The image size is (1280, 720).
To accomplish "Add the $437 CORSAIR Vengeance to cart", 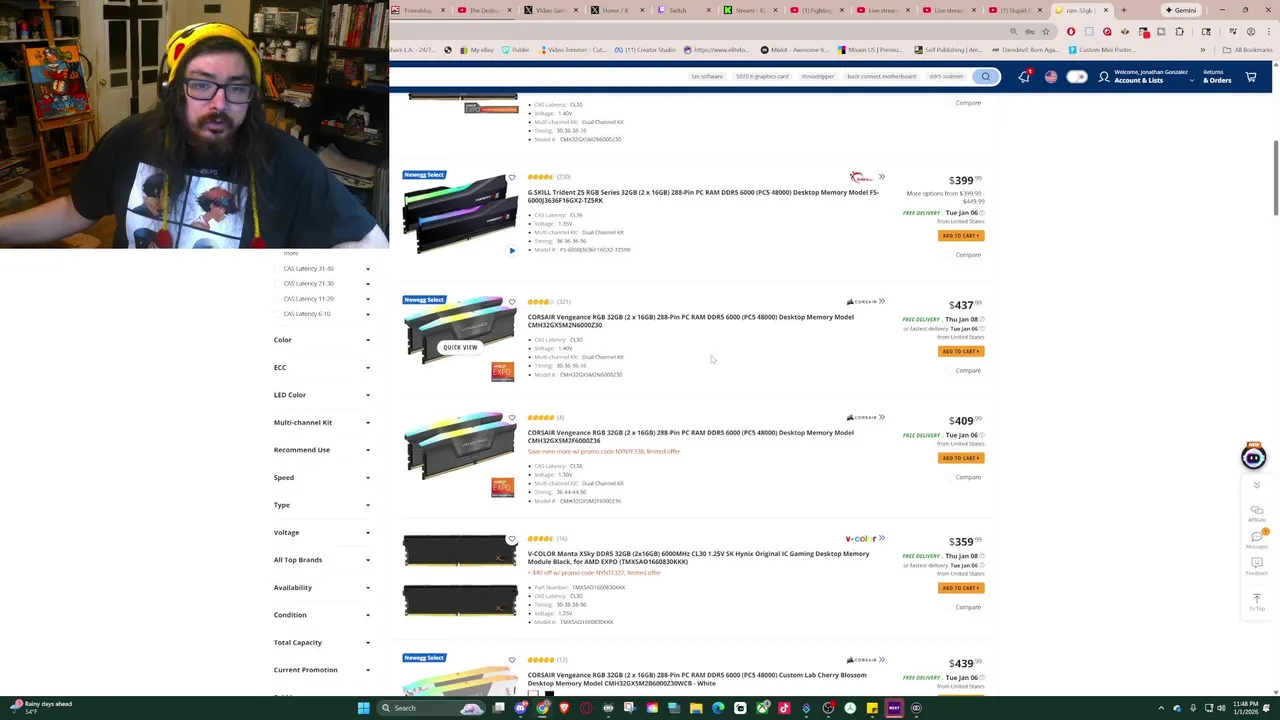I will point(961,351).
